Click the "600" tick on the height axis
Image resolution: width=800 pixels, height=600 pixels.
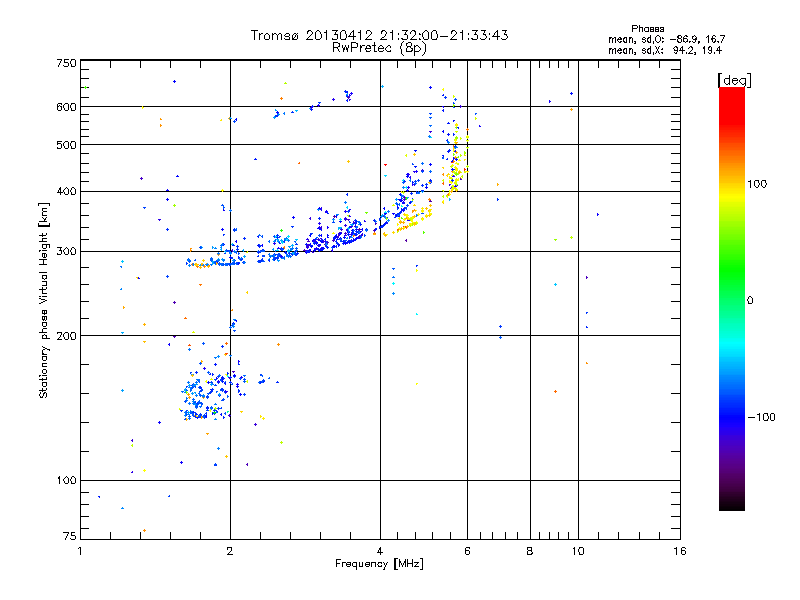(66, 107)
